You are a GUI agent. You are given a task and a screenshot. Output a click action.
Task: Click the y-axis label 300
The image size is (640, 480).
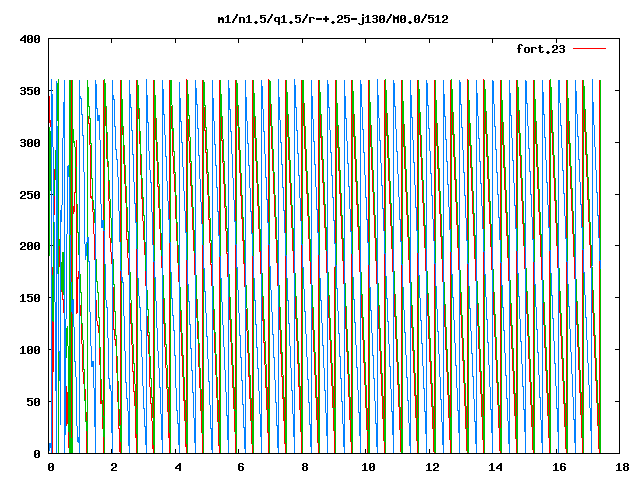[30, 143]
